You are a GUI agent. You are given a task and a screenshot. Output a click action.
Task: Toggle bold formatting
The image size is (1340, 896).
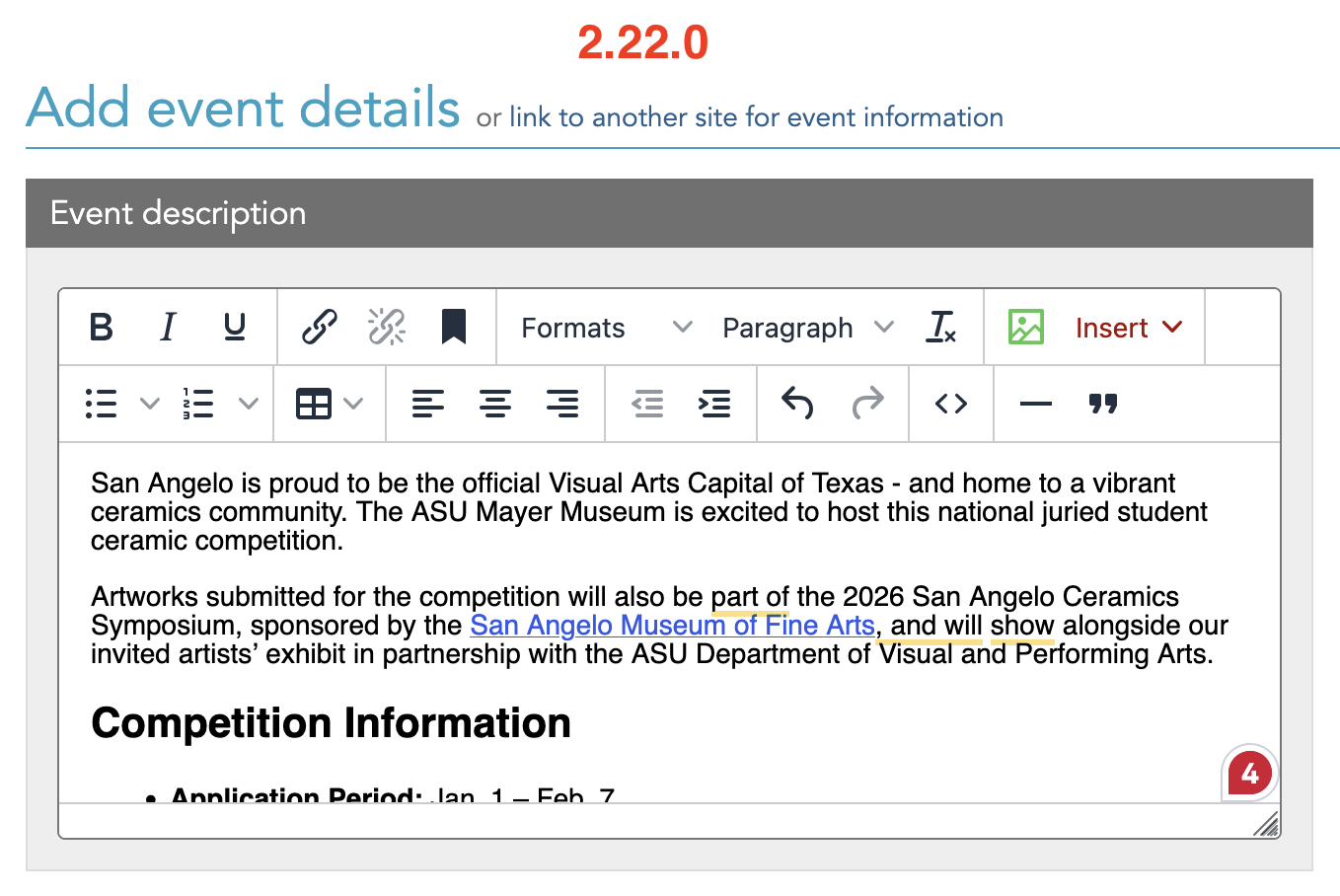pos(102,327)
